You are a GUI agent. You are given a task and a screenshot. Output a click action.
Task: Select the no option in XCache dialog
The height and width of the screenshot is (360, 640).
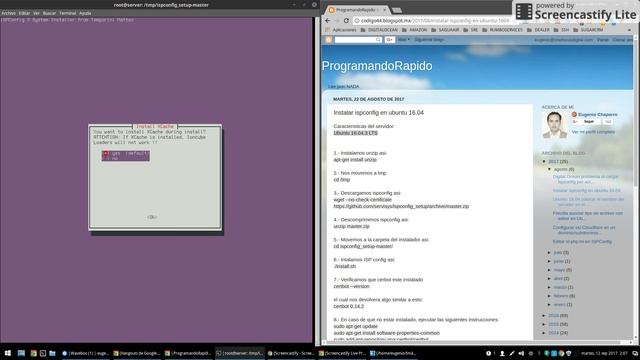point(125,158)
